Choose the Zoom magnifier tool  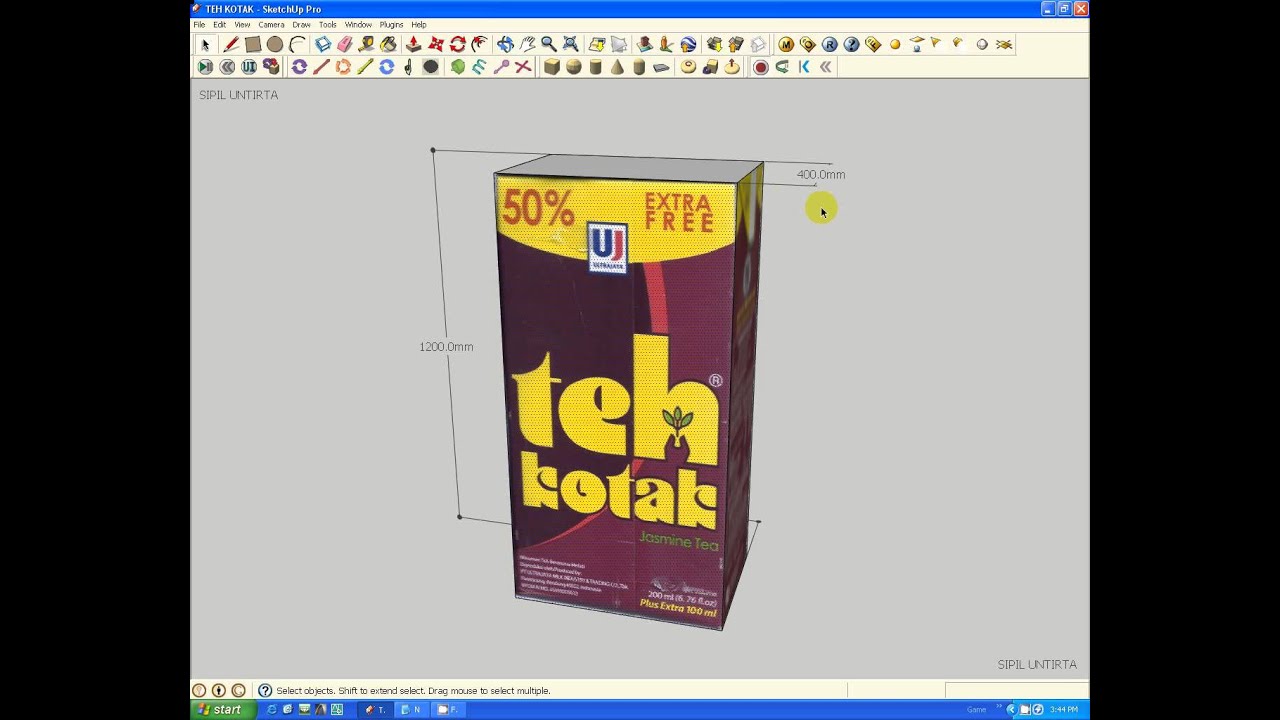pyautogui.click(x=549, y=44)
